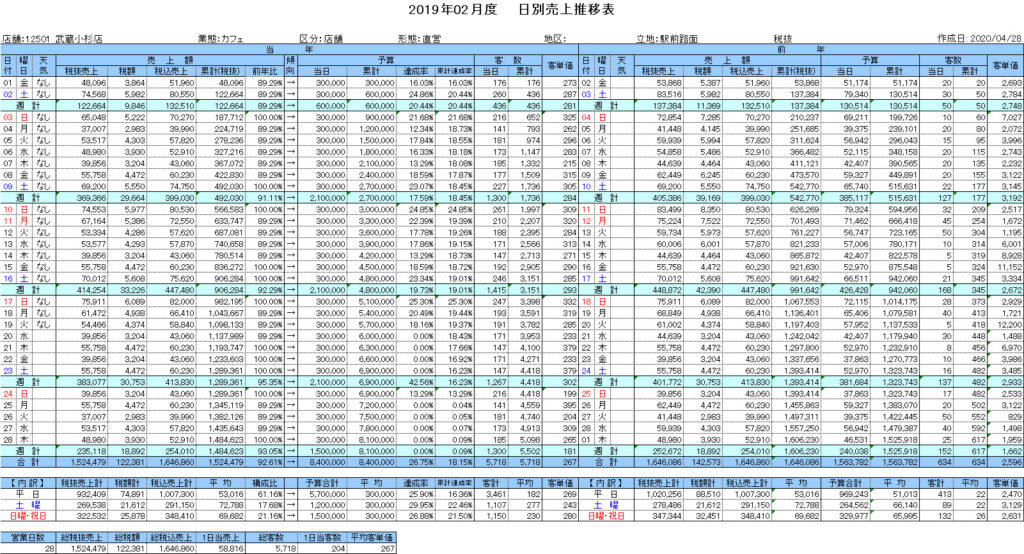Click the budget total 5,700,000

point(327,495)
